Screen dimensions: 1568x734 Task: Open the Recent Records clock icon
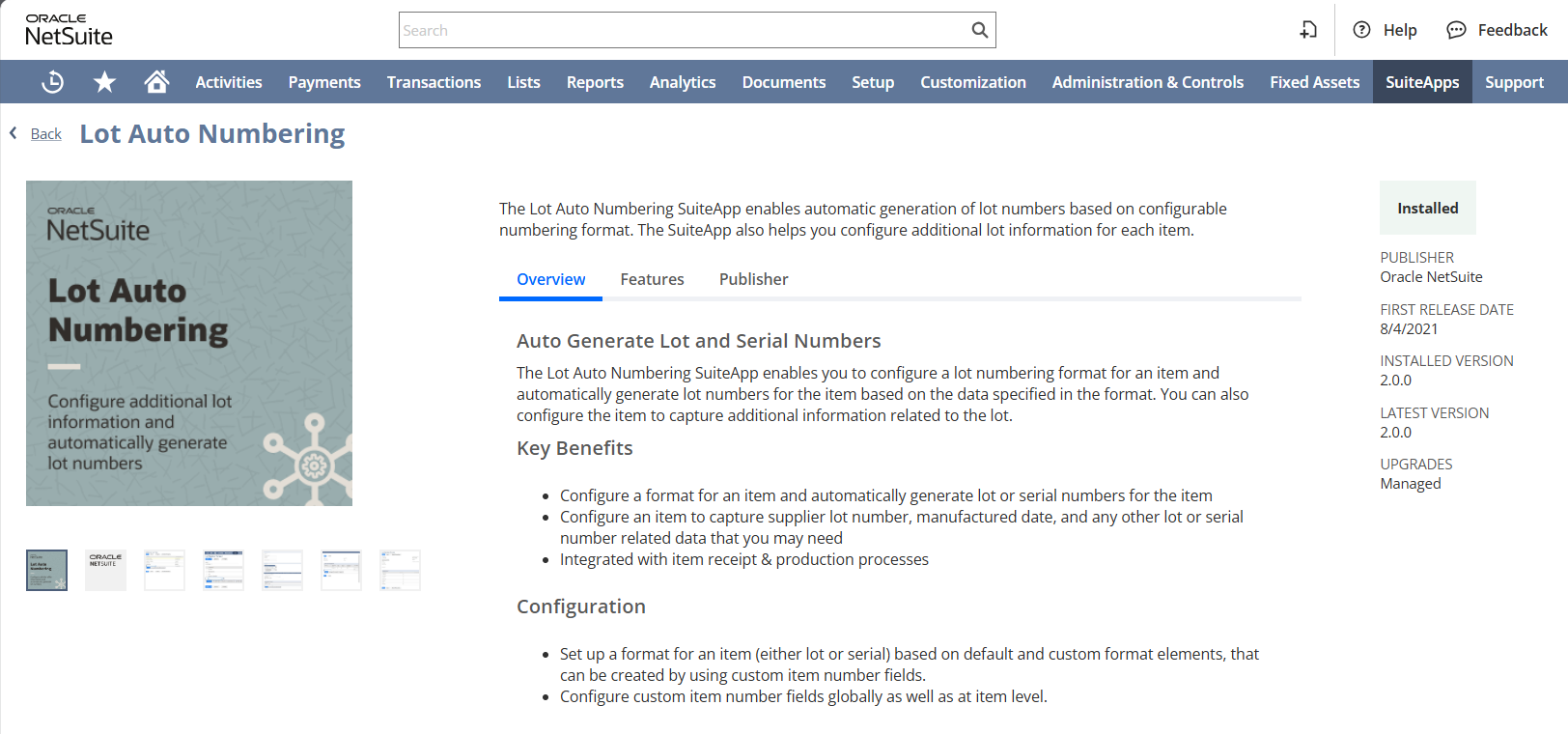pyautogui.click(x=53, y=82)
